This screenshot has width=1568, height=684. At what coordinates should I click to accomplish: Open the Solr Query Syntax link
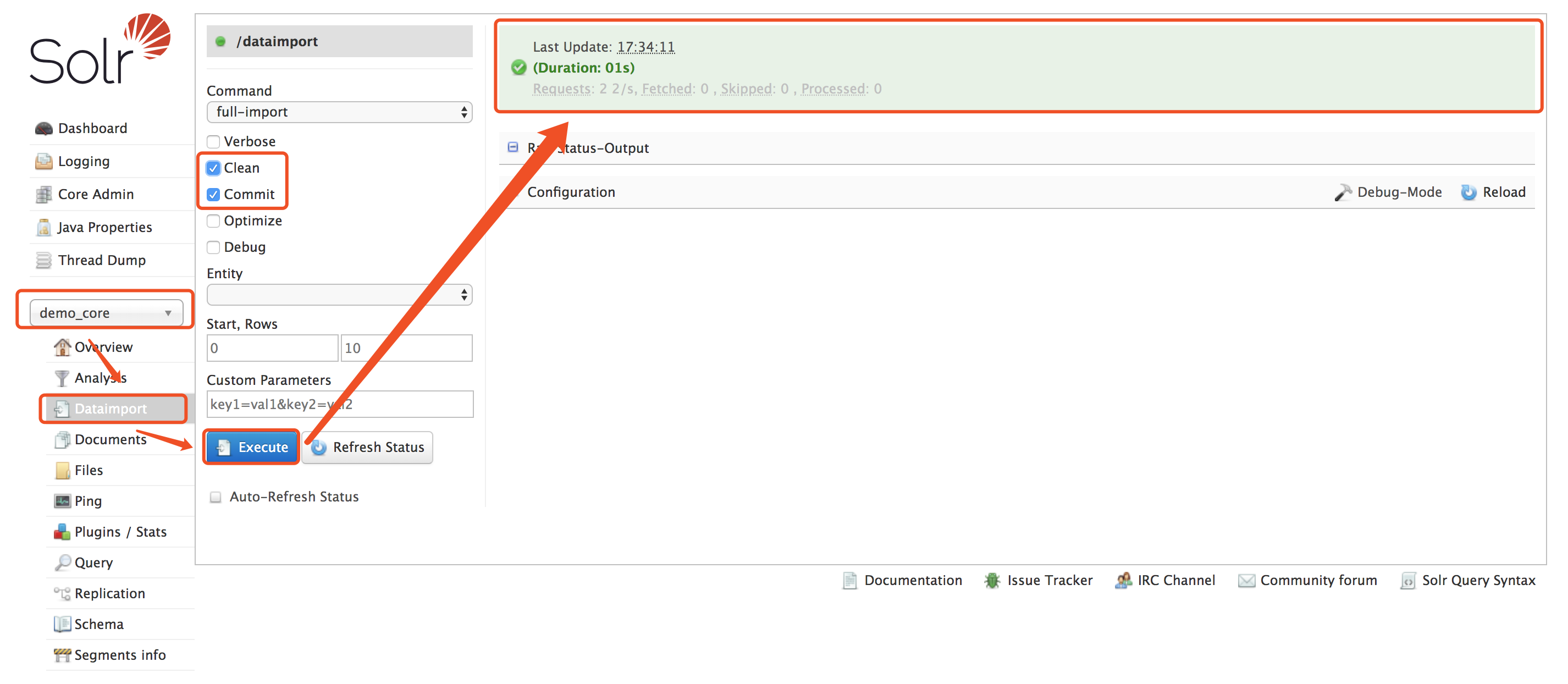tap(1478, 581)
